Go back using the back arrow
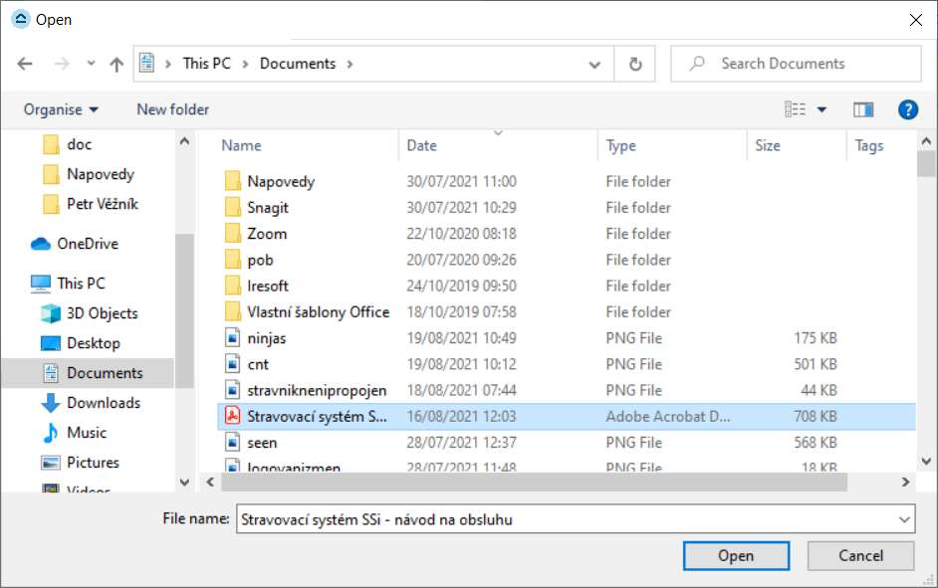 coord(25,63)
